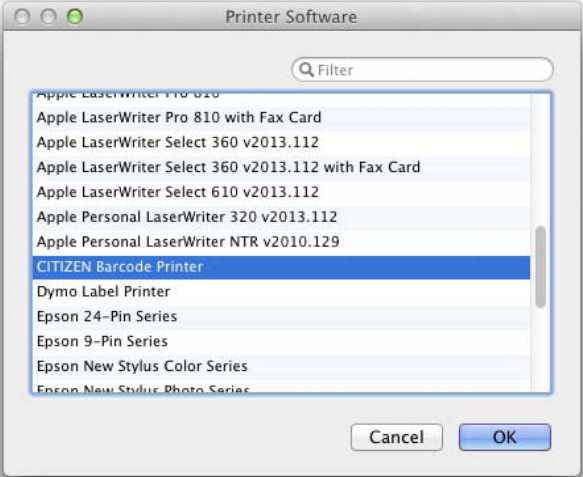The height and width of the screenshot is (477, 583).
Task: Click the Cancel button
Action: click(397, 437)
